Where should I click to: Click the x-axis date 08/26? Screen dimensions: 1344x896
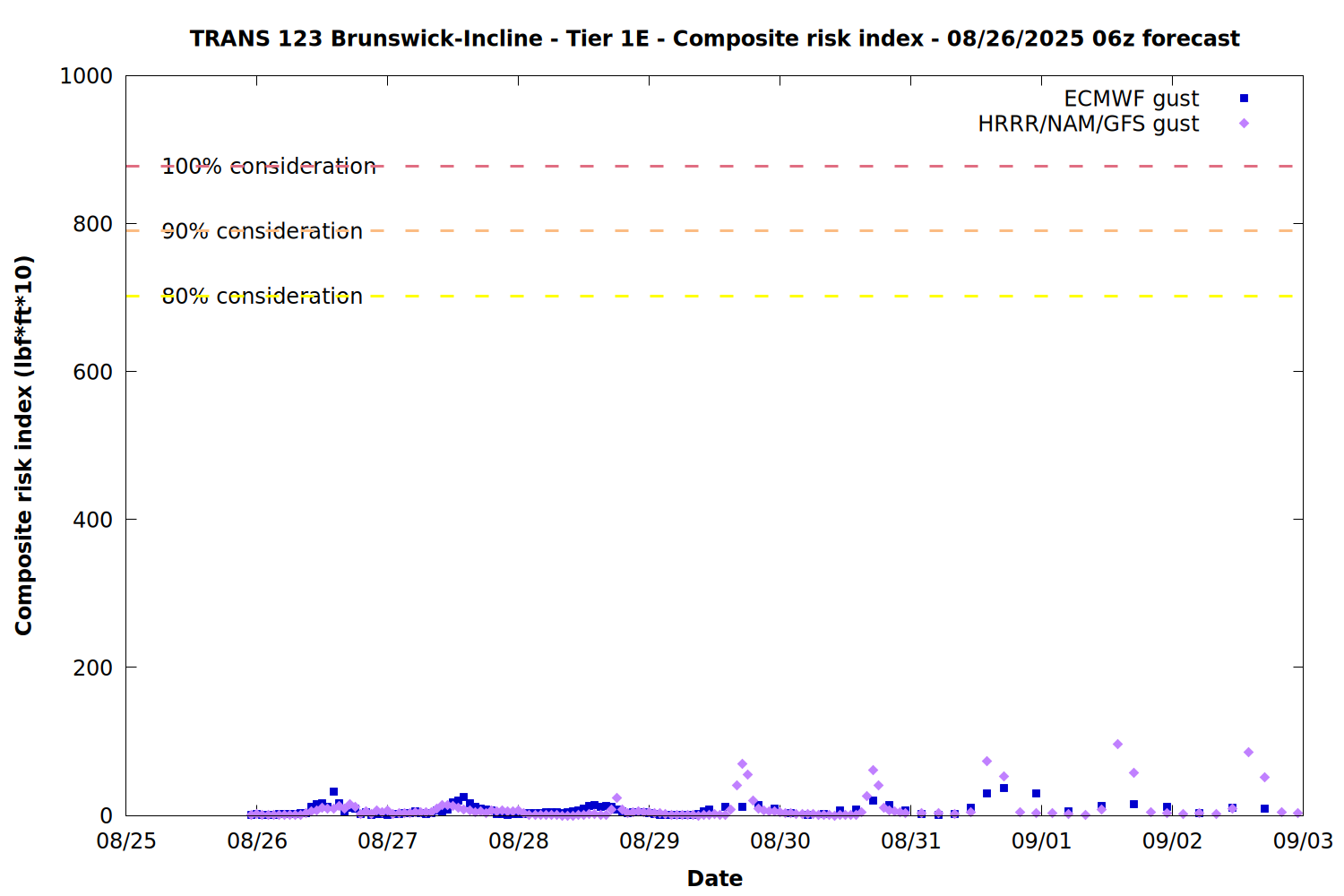click(x=257, y=840)
